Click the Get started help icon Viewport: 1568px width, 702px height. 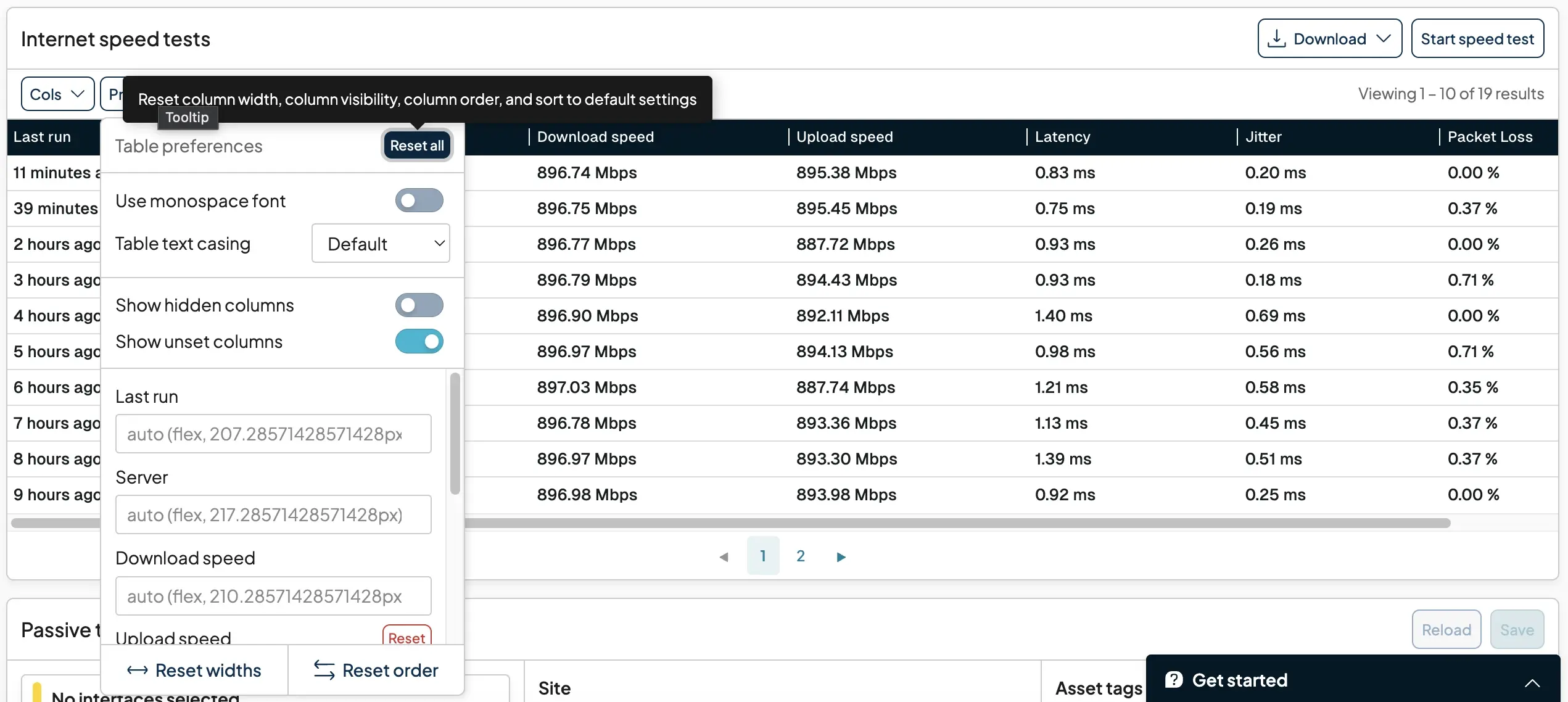(x=1174, y=679)
